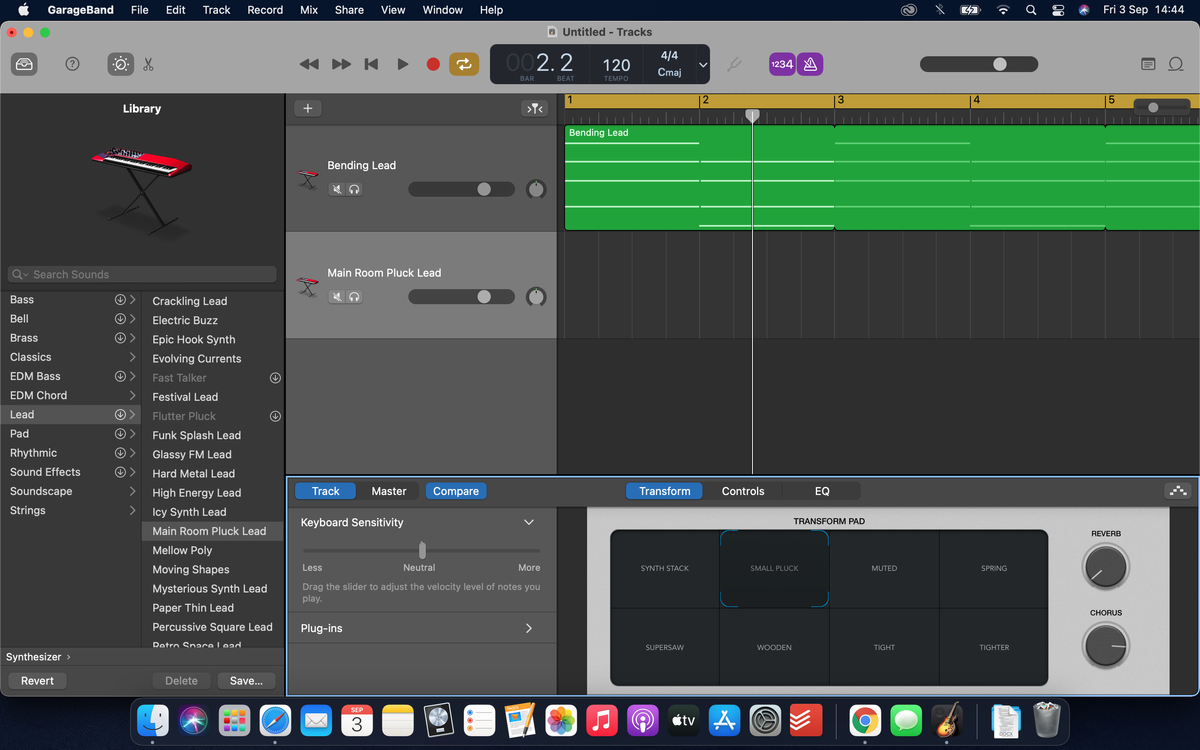The height and width of the screenshot is (750, 1200).
Task: Switch to the EQ tab
Action: point(822,491)
